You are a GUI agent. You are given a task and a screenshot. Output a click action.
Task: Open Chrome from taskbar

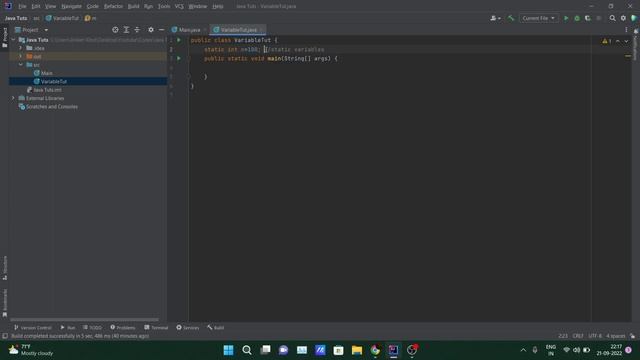(375, 350)
